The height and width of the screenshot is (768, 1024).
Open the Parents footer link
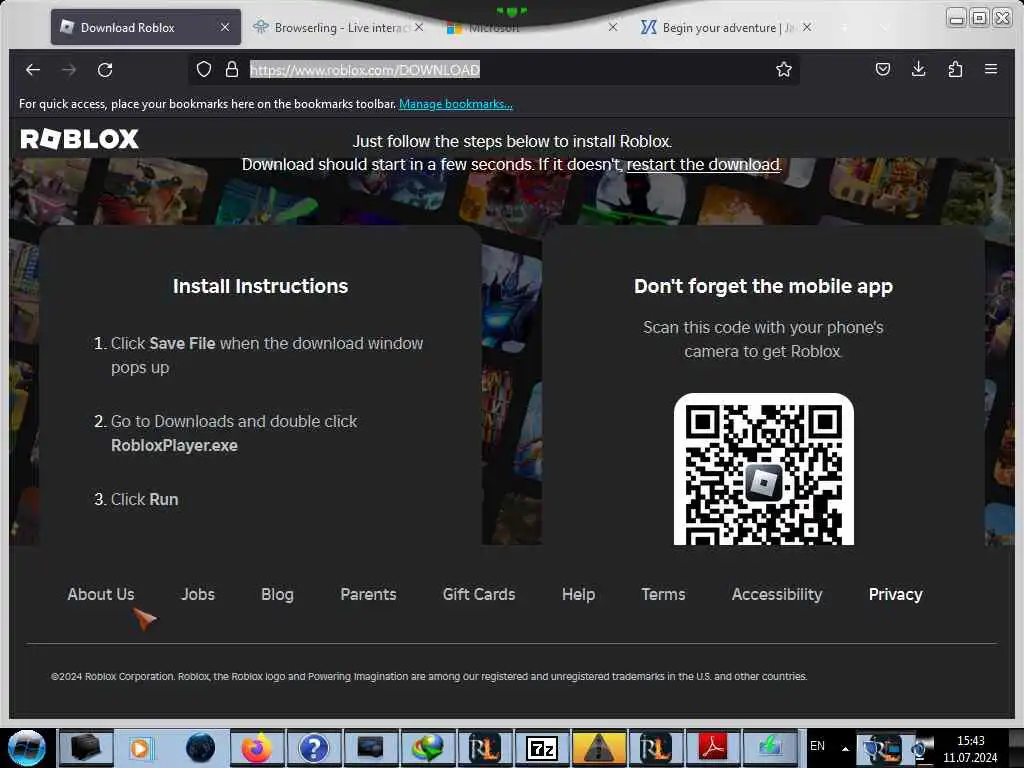[x=368, y=594]
